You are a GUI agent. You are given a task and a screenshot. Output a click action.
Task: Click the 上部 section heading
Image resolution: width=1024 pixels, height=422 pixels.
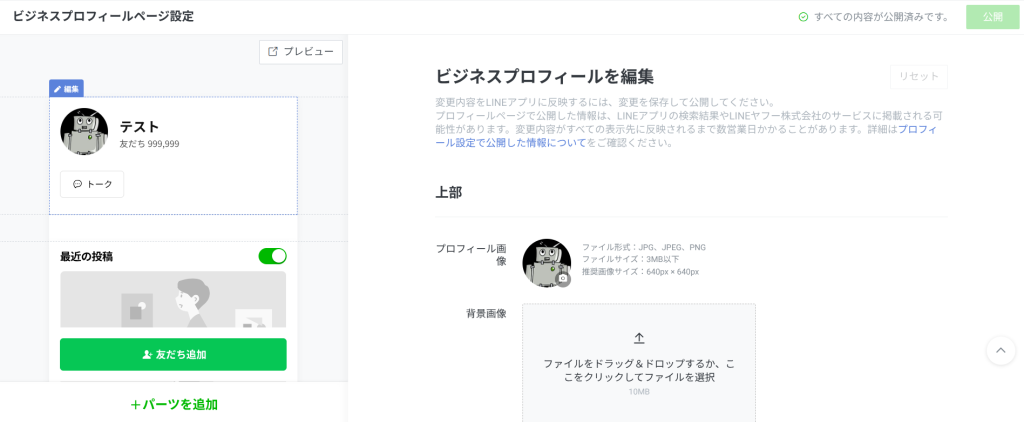449,193
